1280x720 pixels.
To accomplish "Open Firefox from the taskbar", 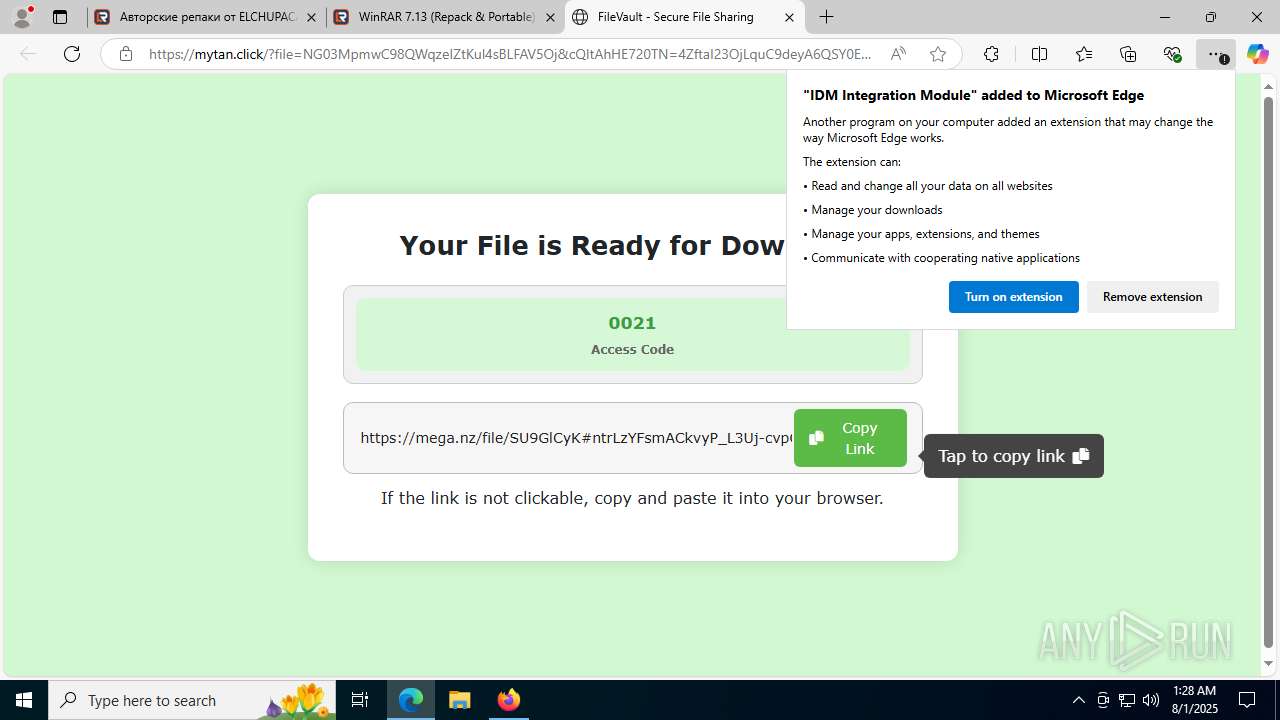I will click(x=508, y=700).
